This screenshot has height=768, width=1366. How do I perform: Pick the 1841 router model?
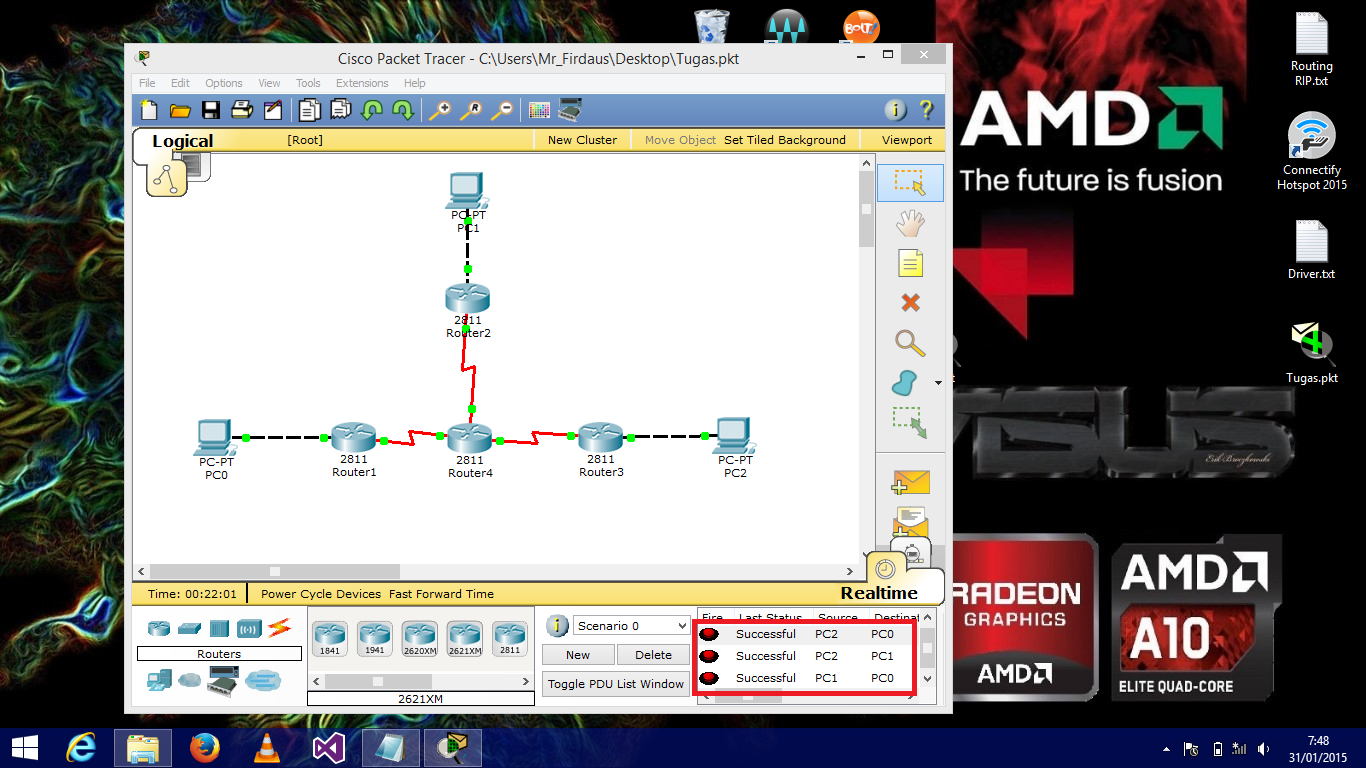(329, 638)
